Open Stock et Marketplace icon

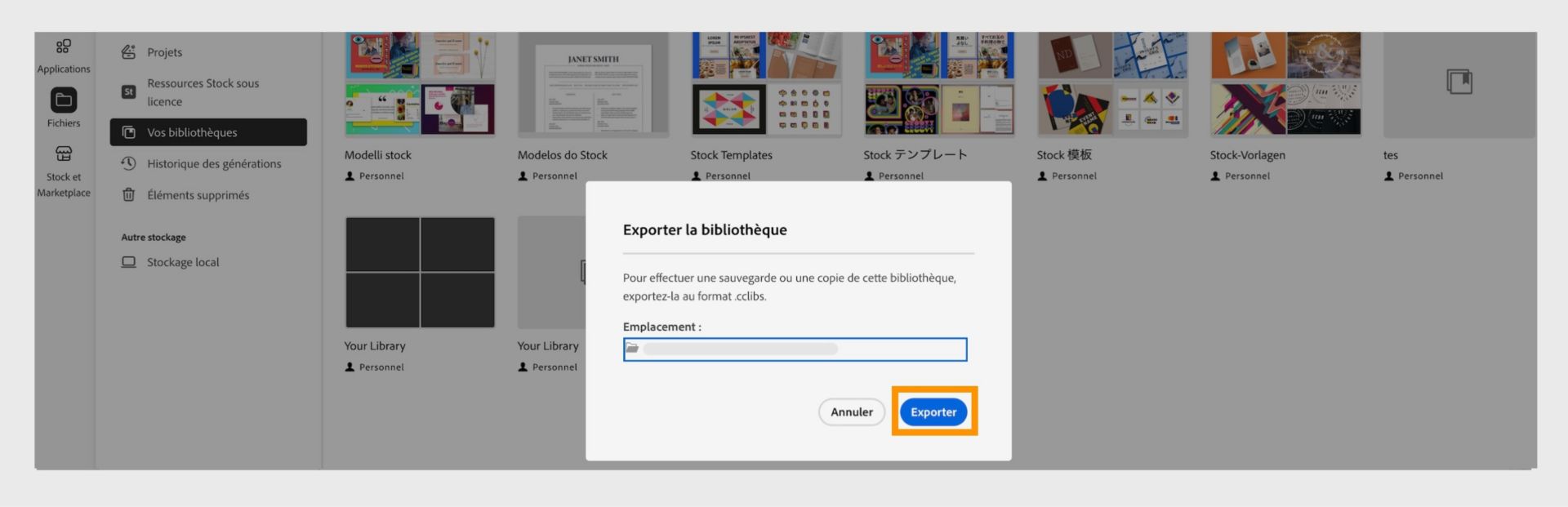(x=64, y=153)
